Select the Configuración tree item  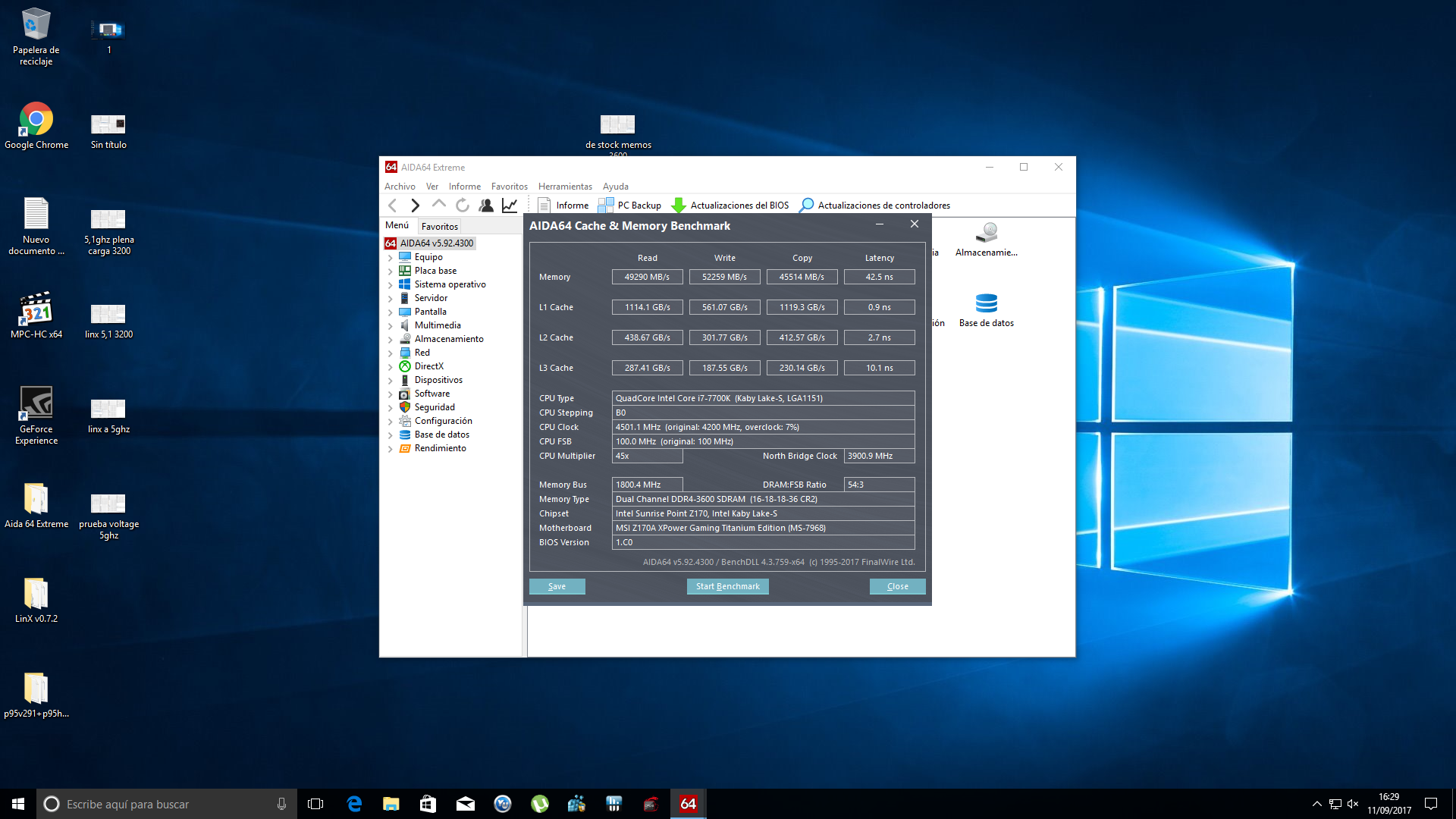444,421
